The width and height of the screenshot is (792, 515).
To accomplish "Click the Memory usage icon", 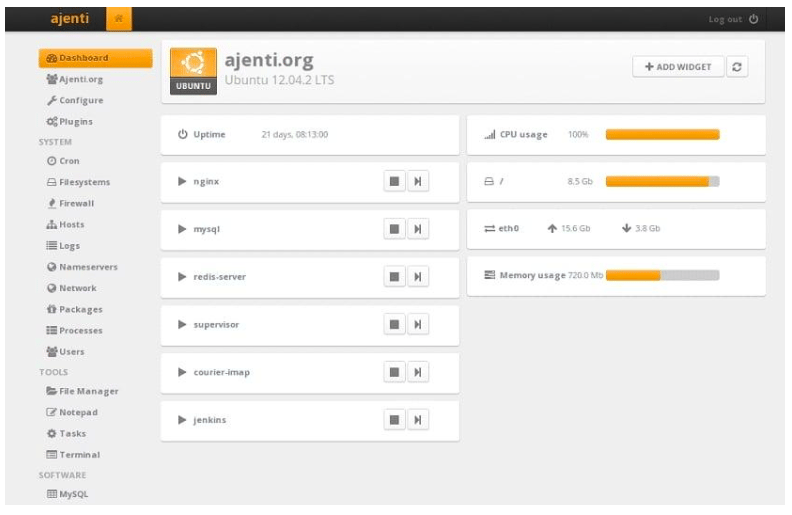I will [x=489, y=275].
